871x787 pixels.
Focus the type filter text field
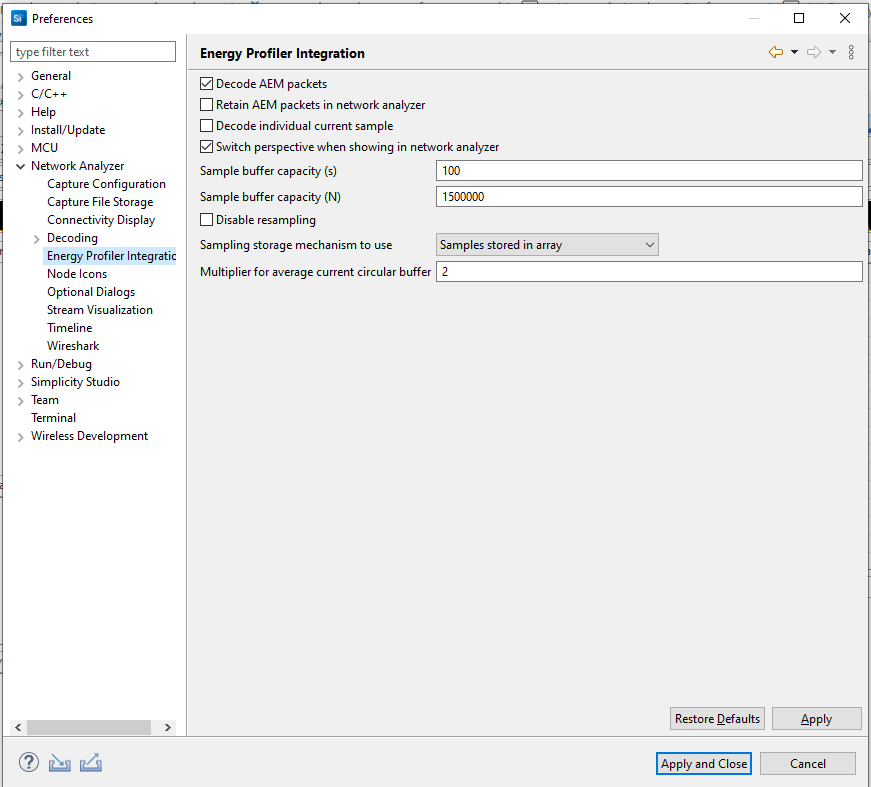(93, 52)
